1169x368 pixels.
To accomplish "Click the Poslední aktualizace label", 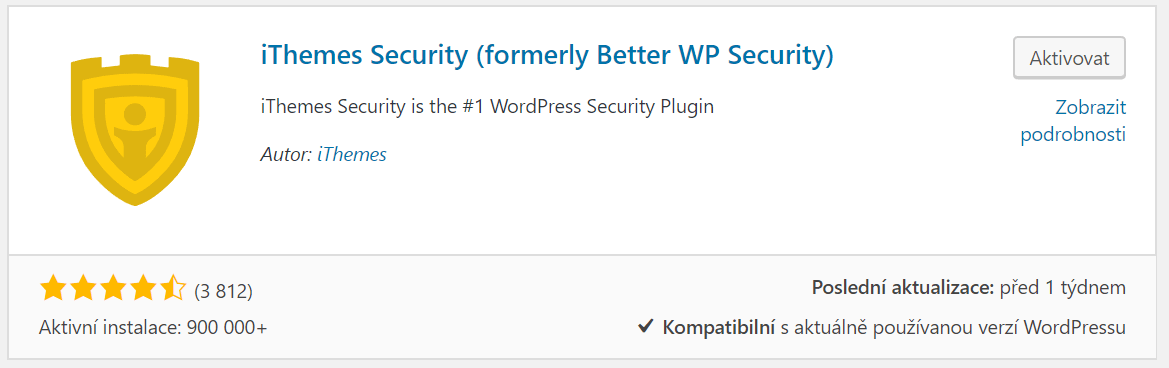I will pos(903,288).
